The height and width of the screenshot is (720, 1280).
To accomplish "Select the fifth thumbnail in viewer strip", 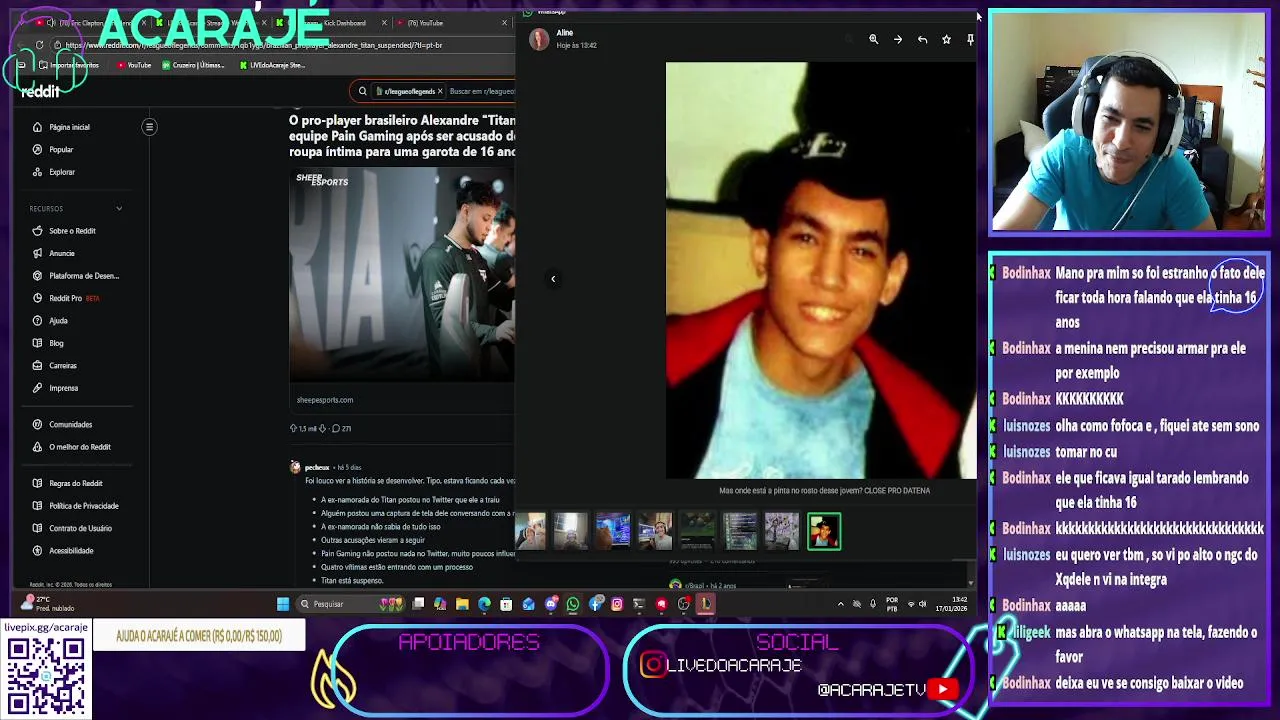I will [x=698, y=531].
